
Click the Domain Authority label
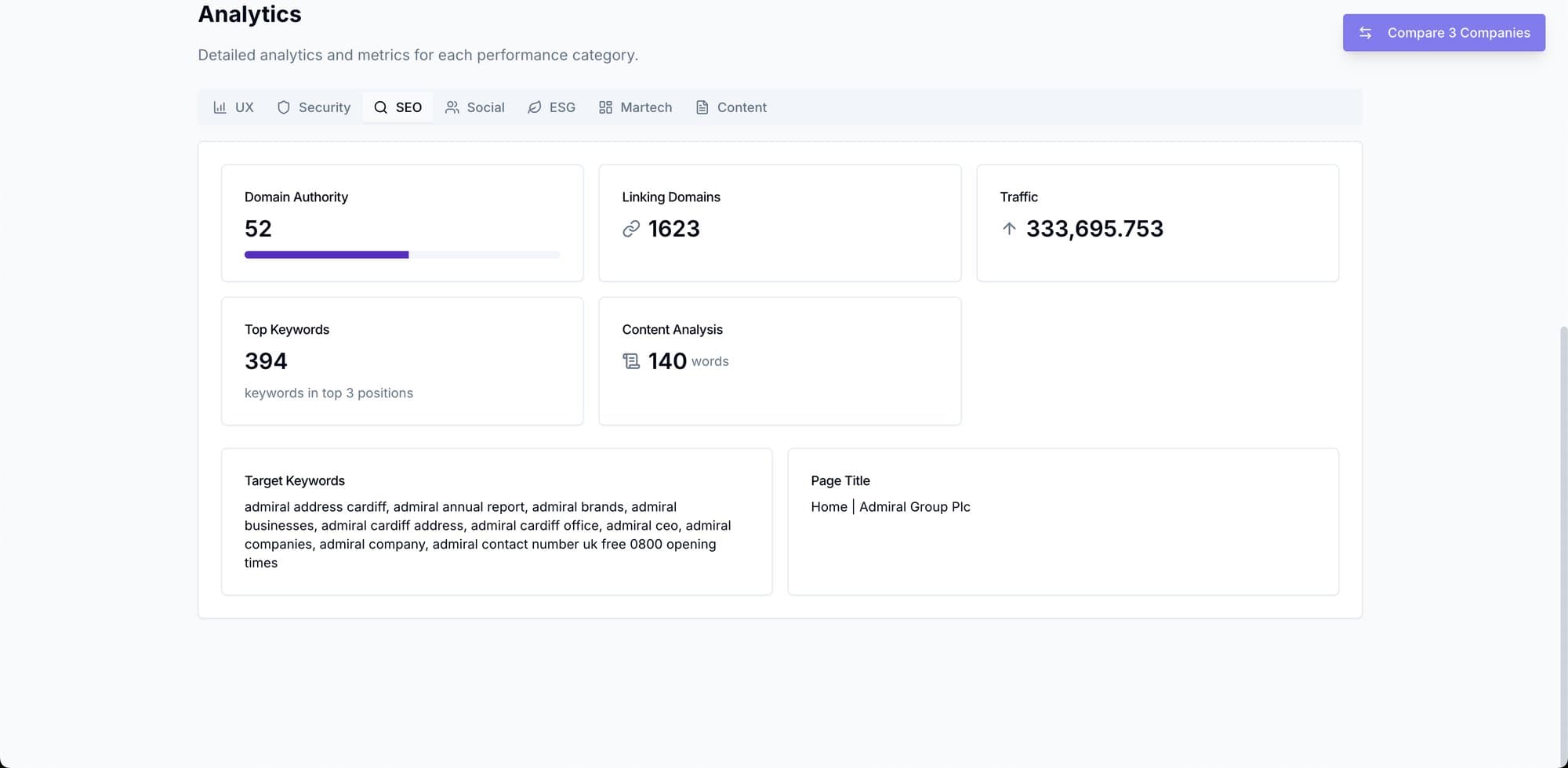[x=296, y=197]
